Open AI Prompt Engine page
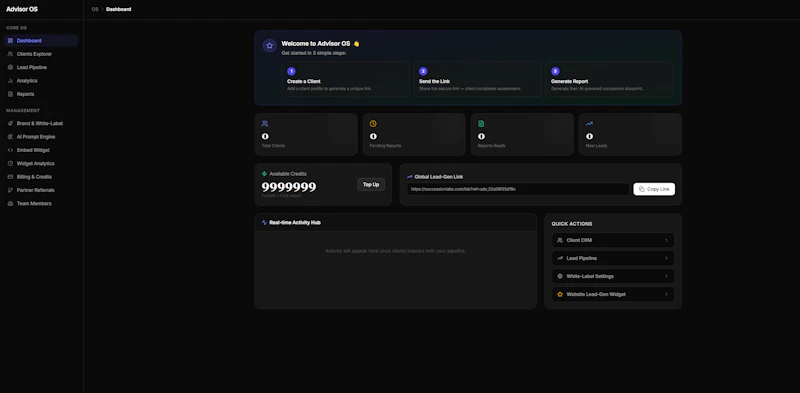Screen dimensions: 800x393 pyautogui.click(x=41, y=137)
